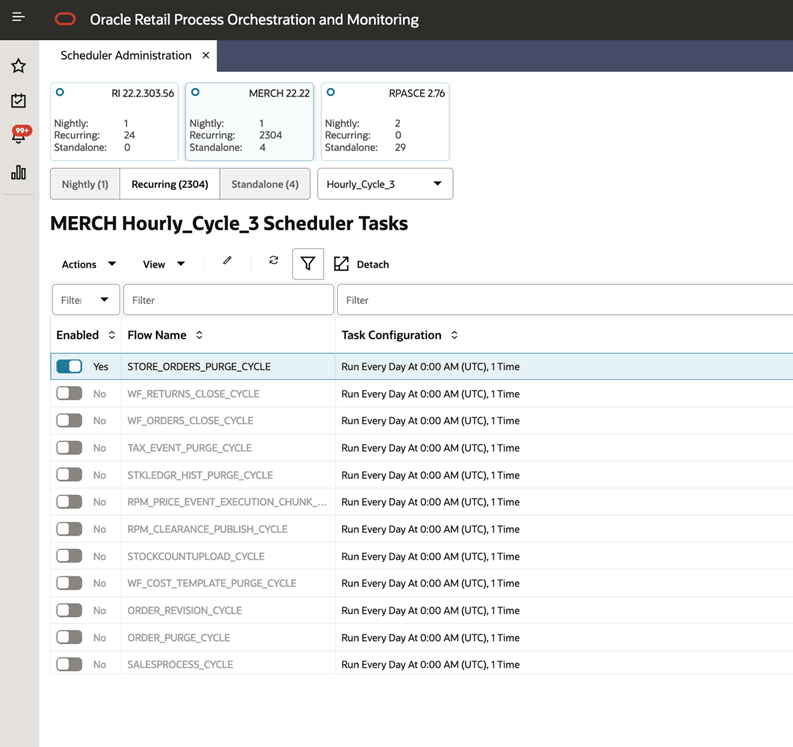The height and width of the screenshot is (747, 793).
Task: Open Favorites star in sidebar
Action: tap(19, 66)
